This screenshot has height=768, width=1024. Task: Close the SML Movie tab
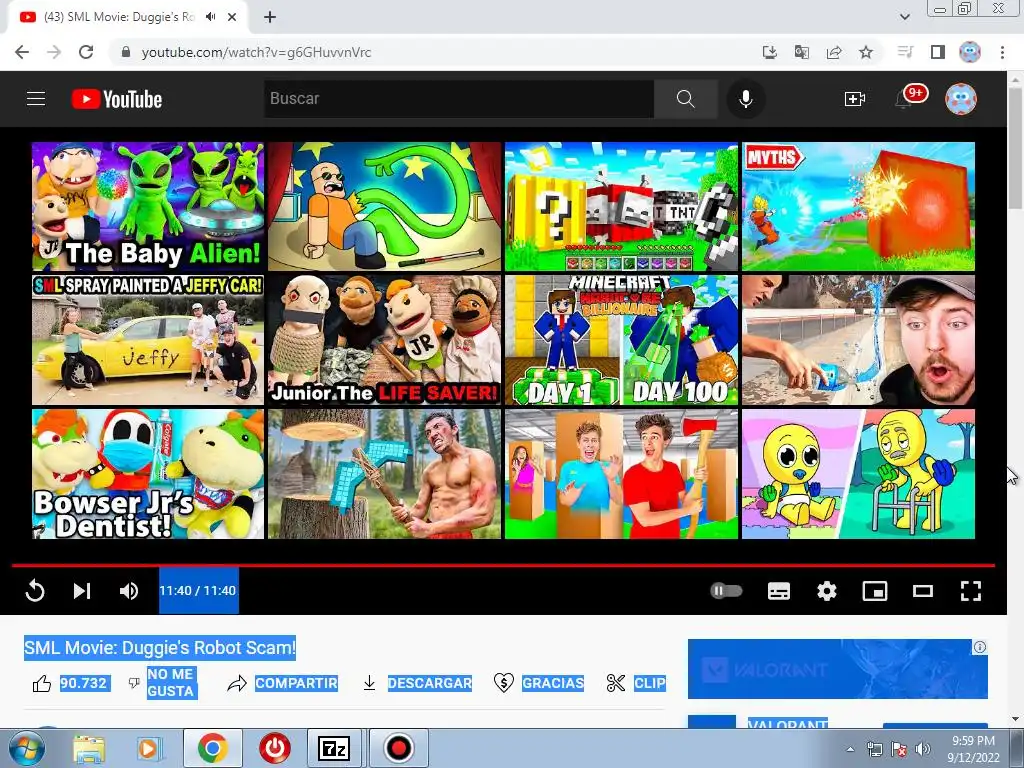(232, 17)
